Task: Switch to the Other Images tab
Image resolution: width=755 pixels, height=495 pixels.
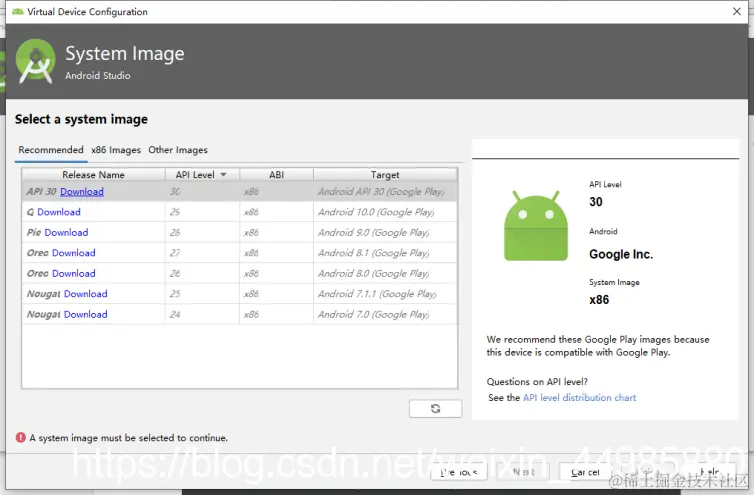Action: (178, 150)
